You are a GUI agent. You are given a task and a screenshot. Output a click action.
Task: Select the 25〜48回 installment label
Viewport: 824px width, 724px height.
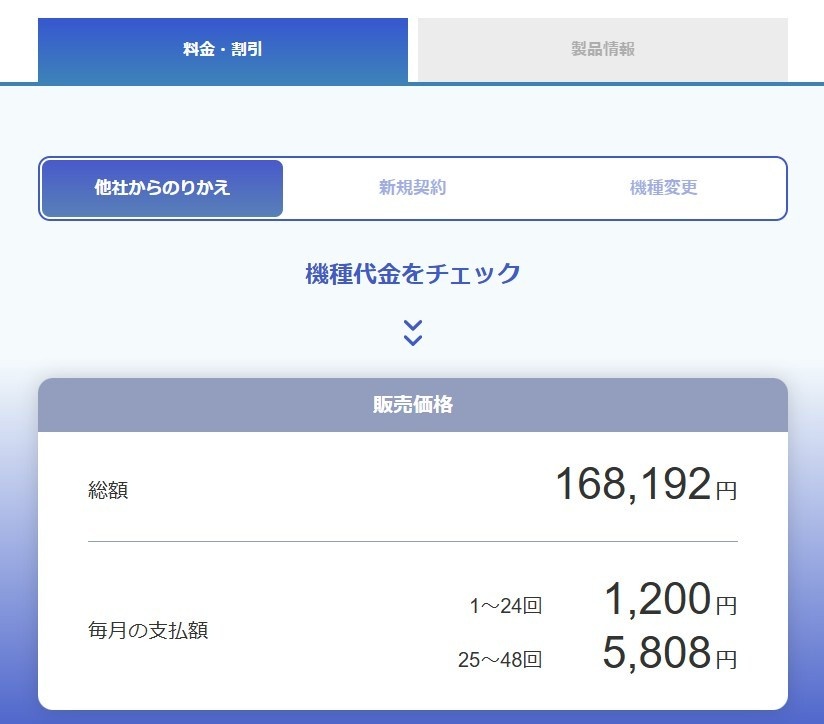coord(499,659)
